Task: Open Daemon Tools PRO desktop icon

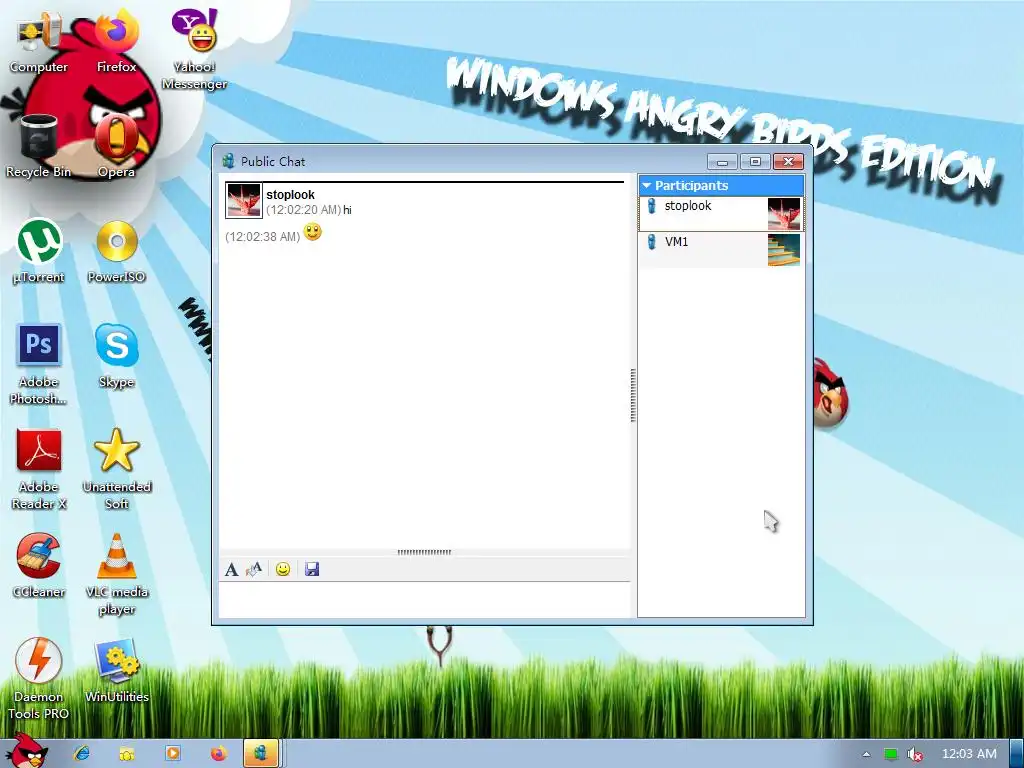Action: tap(39, 679)
